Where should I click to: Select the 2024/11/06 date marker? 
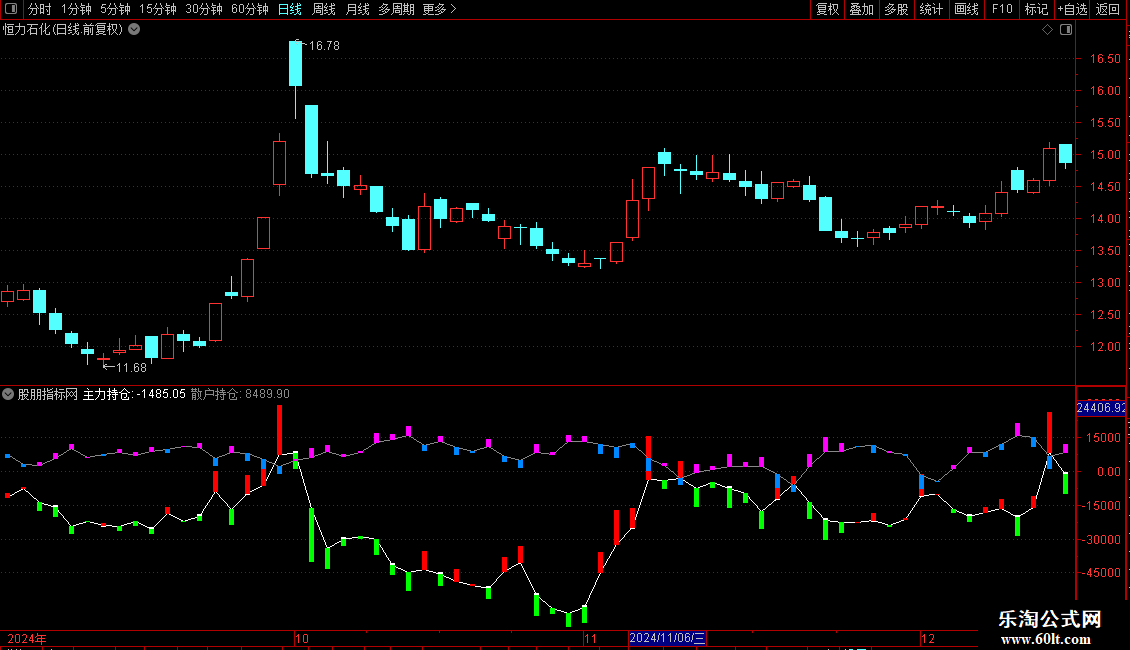coord(667,638)
